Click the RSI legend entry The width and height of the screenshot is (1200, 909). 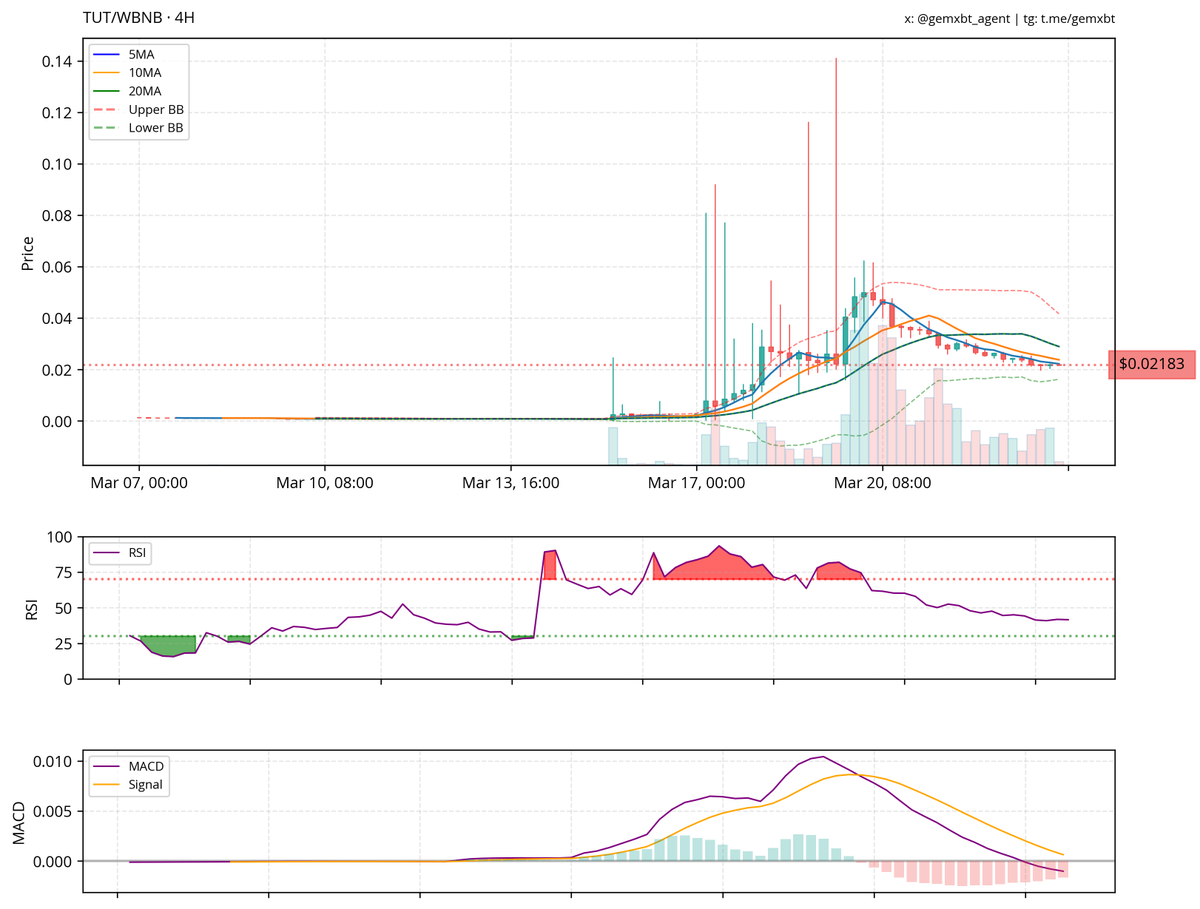pyautogui.click(x=120, y=552)
